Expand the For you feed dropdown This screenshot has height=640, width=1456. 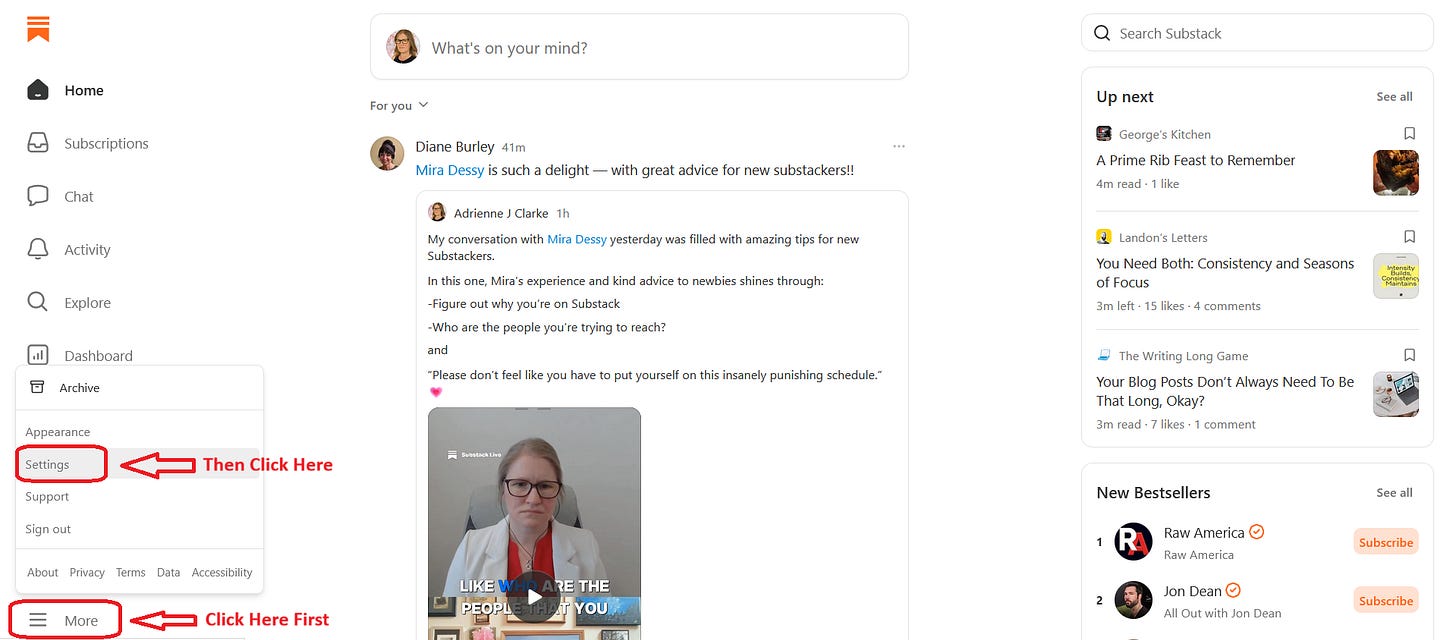[x=399, y=105]
